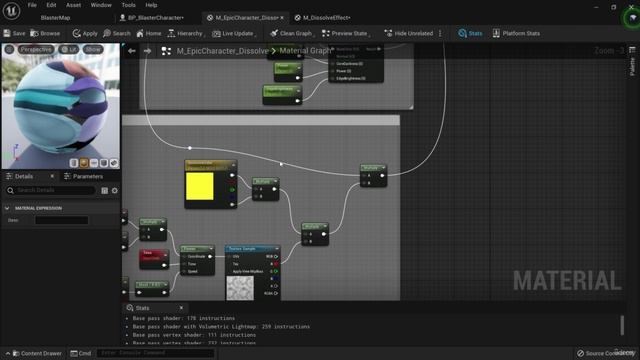640x360 pixels.
Task: Click the Texture Sample RGBA output pin
Action: [x=276, y=293]
